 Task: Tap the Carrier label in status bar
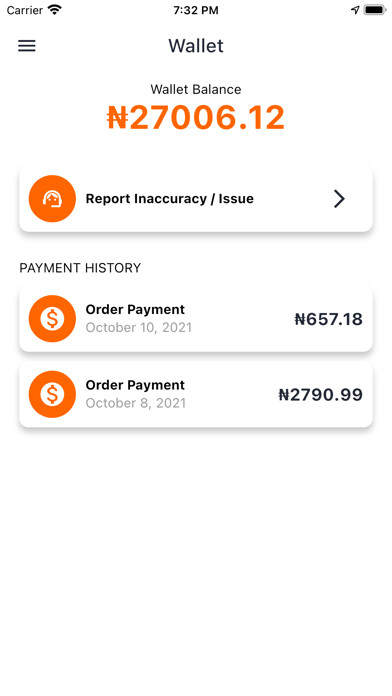(25, 10)
